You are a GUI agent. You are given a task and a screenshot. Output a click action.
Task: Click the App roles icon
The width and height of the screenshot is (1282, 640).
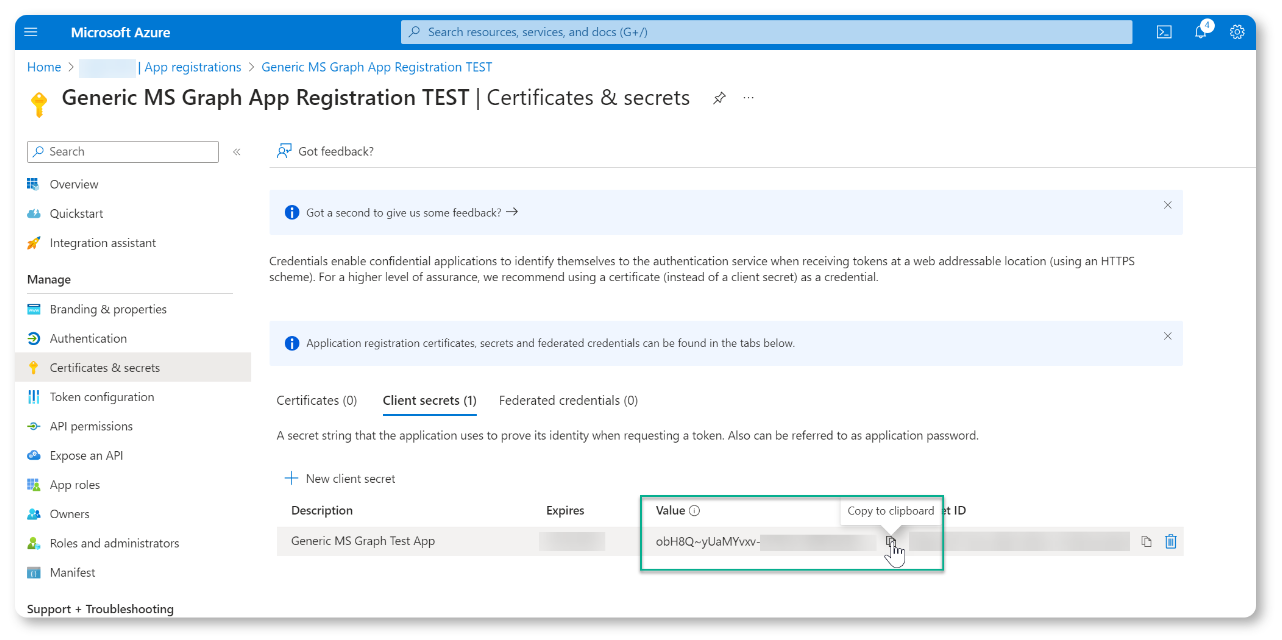click(33, 485)
